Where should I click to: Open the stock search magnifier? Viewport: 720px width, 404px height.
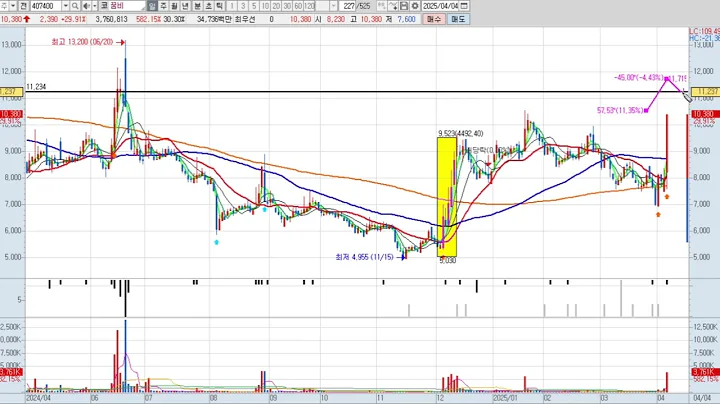pyautogui.click(x=75, y=6)
